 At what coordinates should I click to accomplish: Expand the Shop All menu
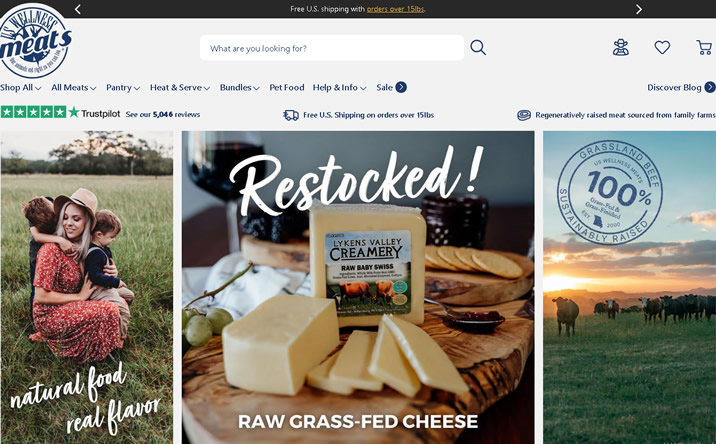click(21, 87)
